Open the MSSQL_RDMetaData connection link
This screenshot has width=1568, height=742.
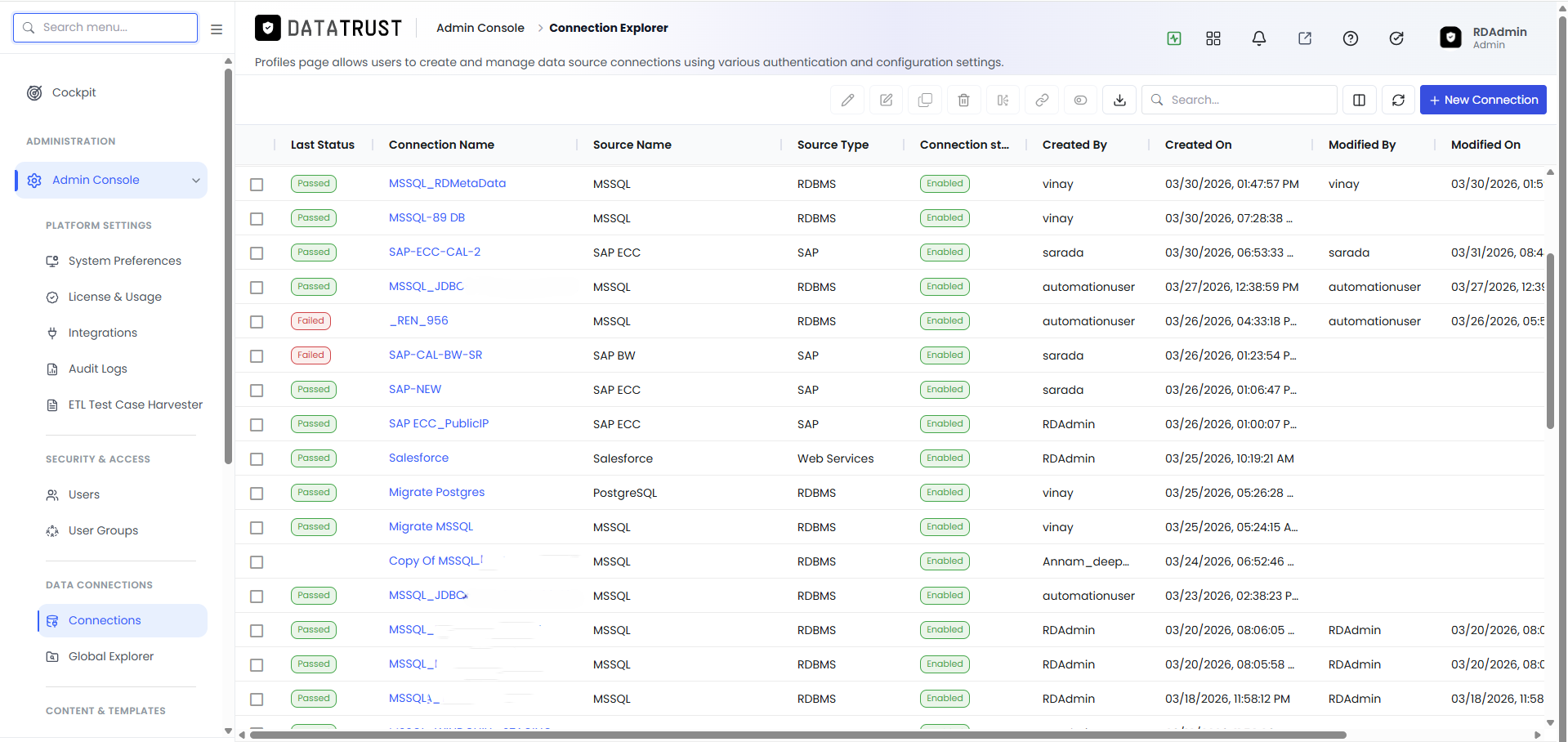447,183
